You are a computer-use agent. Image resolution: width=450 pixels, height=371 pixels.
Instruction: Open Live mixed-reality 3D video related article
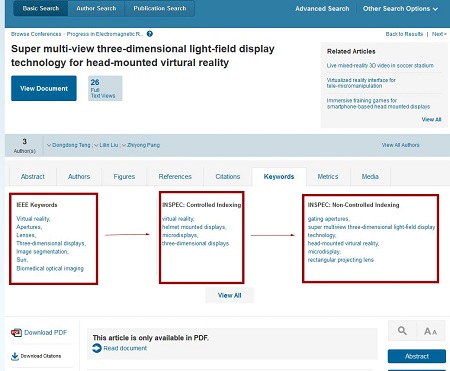coord(380,66)
